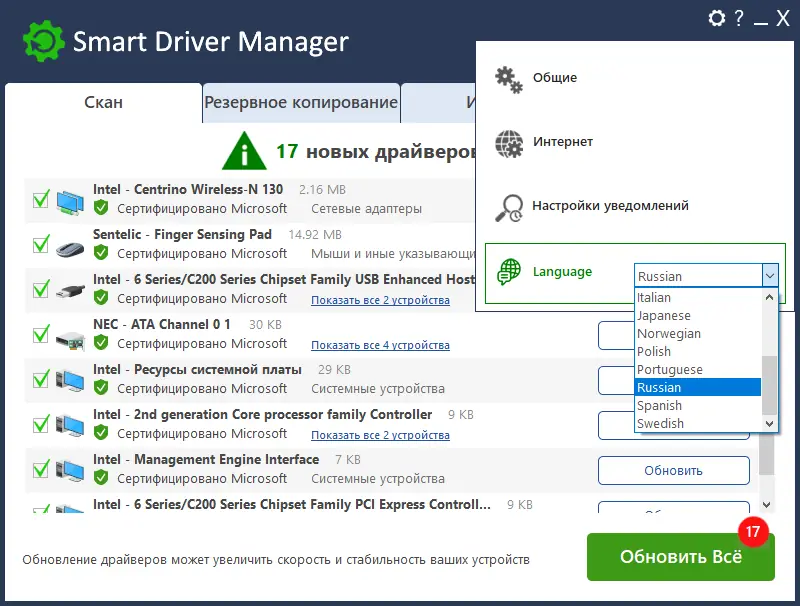Click the Smart Driver Manager logo icon
This screenshot has height=606, width=800.
point(43,41)
